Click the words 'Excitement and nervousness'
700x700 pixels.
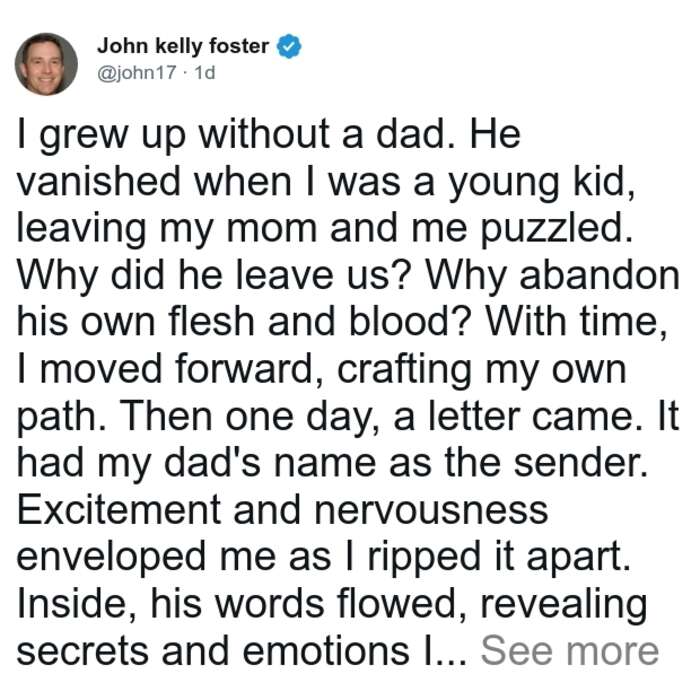(x=283, y=510)
